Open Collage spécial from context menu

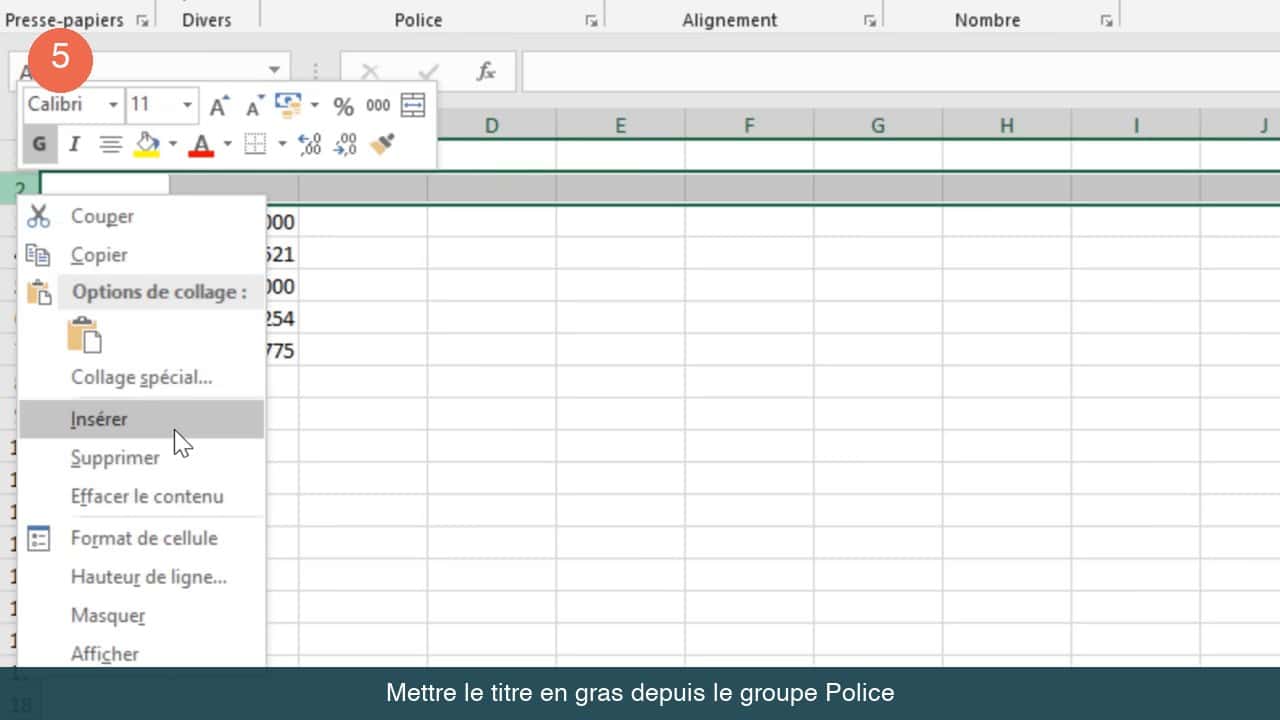141,378
